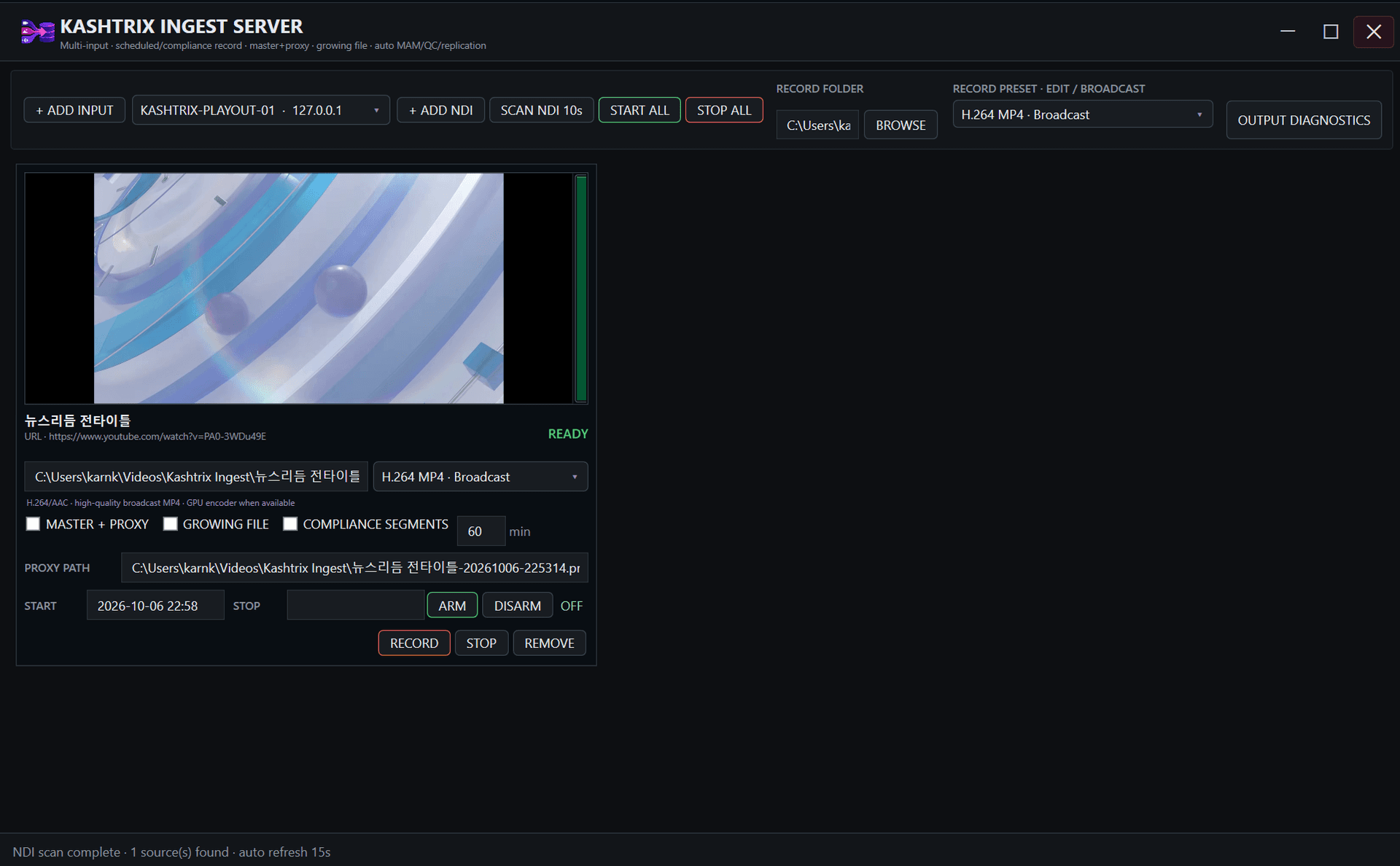Viewport: 1400px width, 866px height.
Task: Click the START ALL button
Action: click(639, 110)
